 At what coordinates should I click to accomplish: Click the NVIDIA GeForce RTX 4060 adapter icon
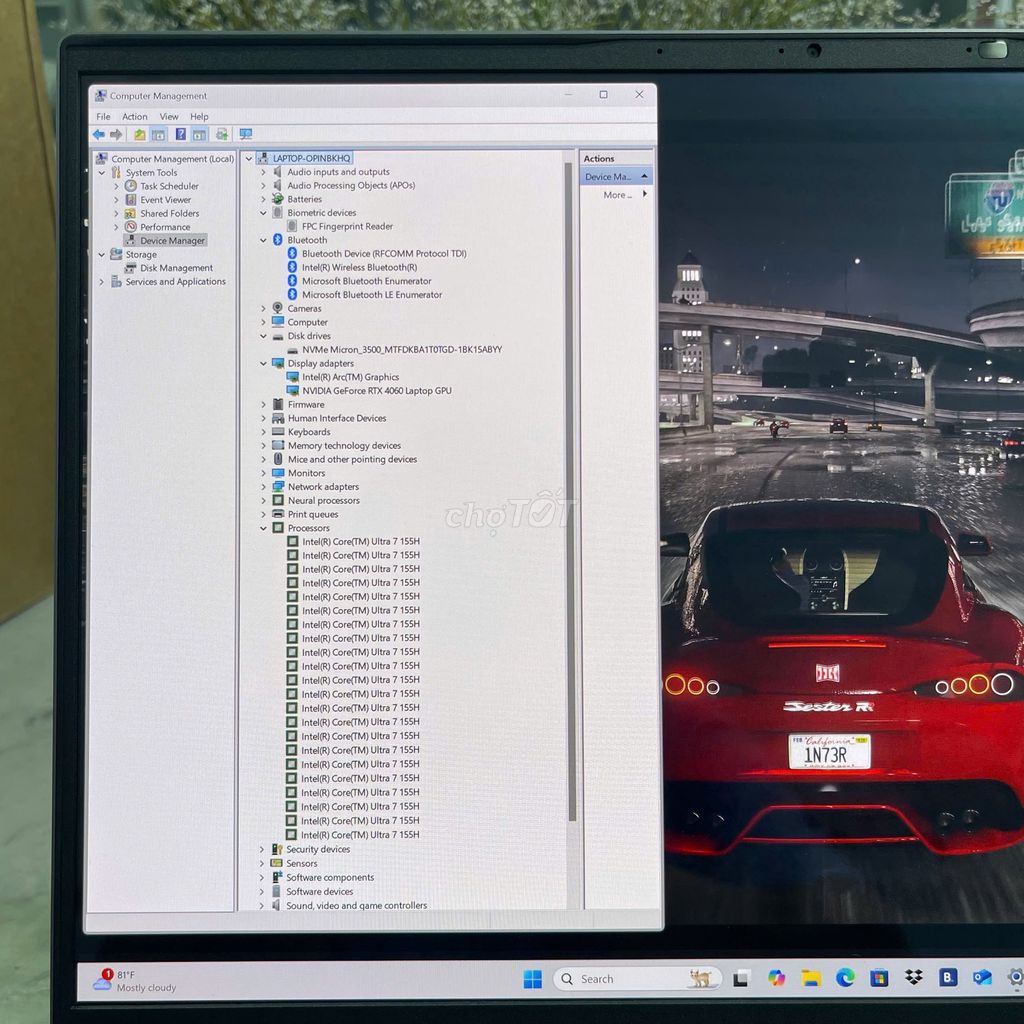[293, 391]
